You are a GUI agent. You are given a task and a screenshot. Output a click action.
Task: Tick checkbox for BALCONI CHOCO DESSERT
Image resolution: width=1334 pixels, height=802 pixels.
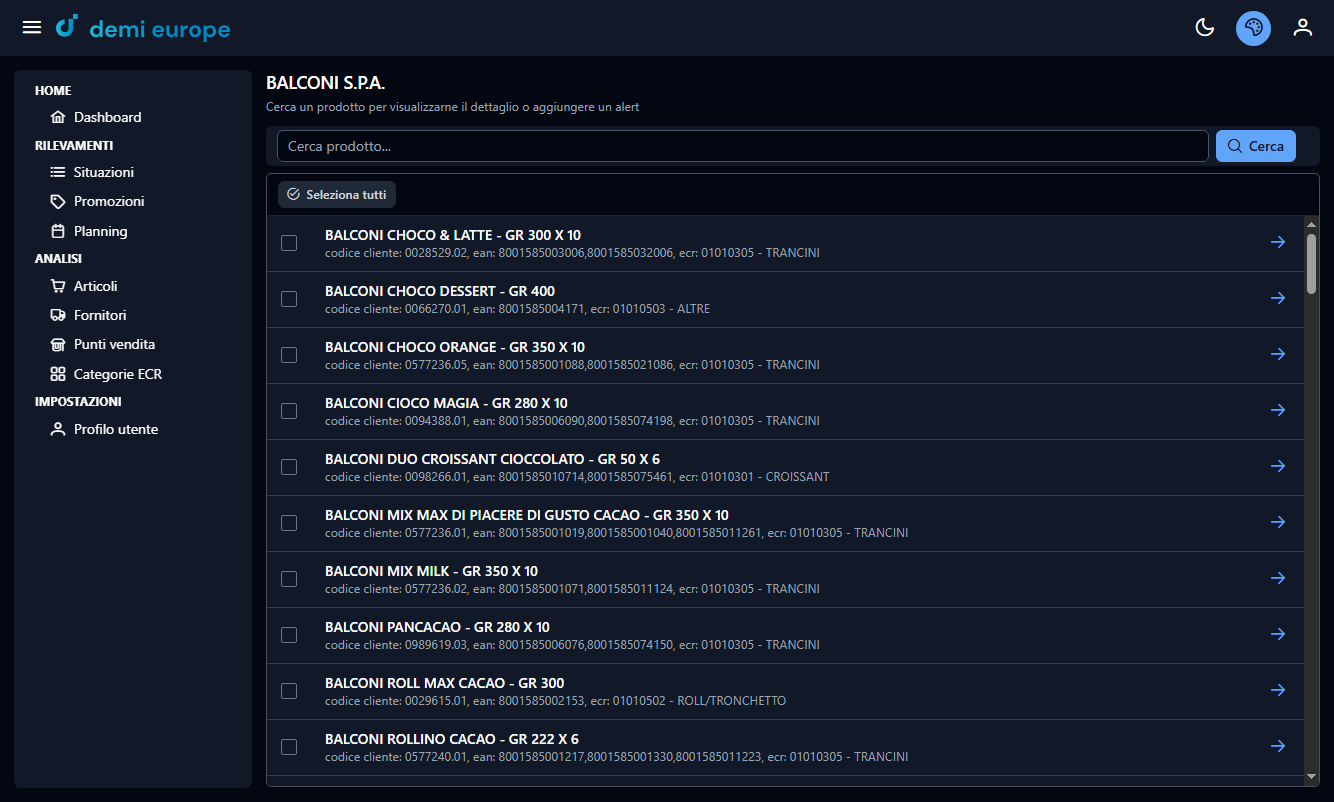(x=289, y=299)
